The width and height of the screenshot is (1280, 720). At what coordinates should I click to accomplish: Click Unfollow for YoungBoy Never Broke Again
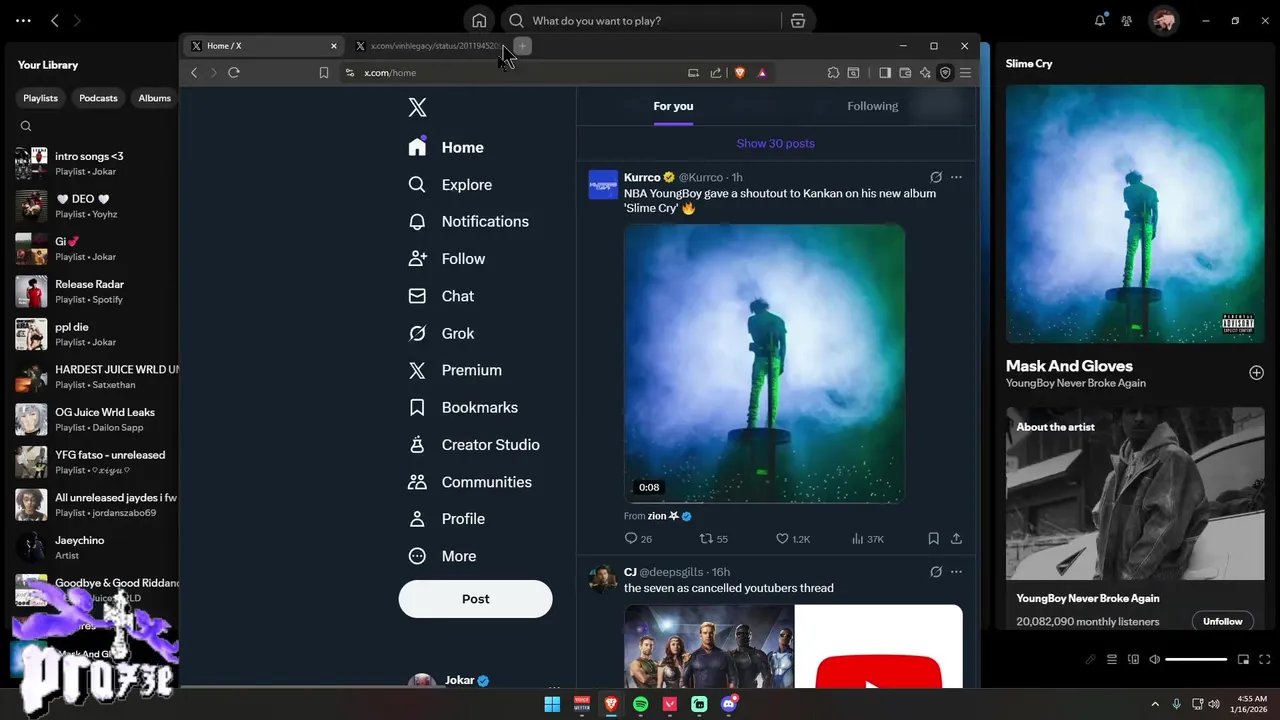1222,621
